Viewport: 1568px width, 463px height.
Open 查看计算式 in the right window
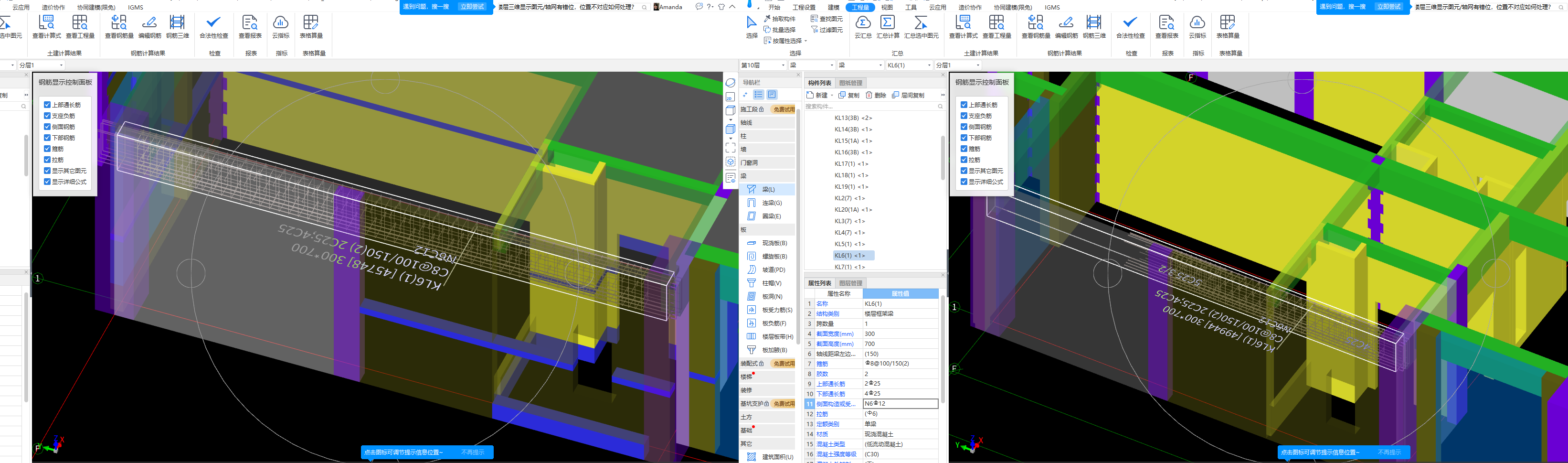click(964, 27)
